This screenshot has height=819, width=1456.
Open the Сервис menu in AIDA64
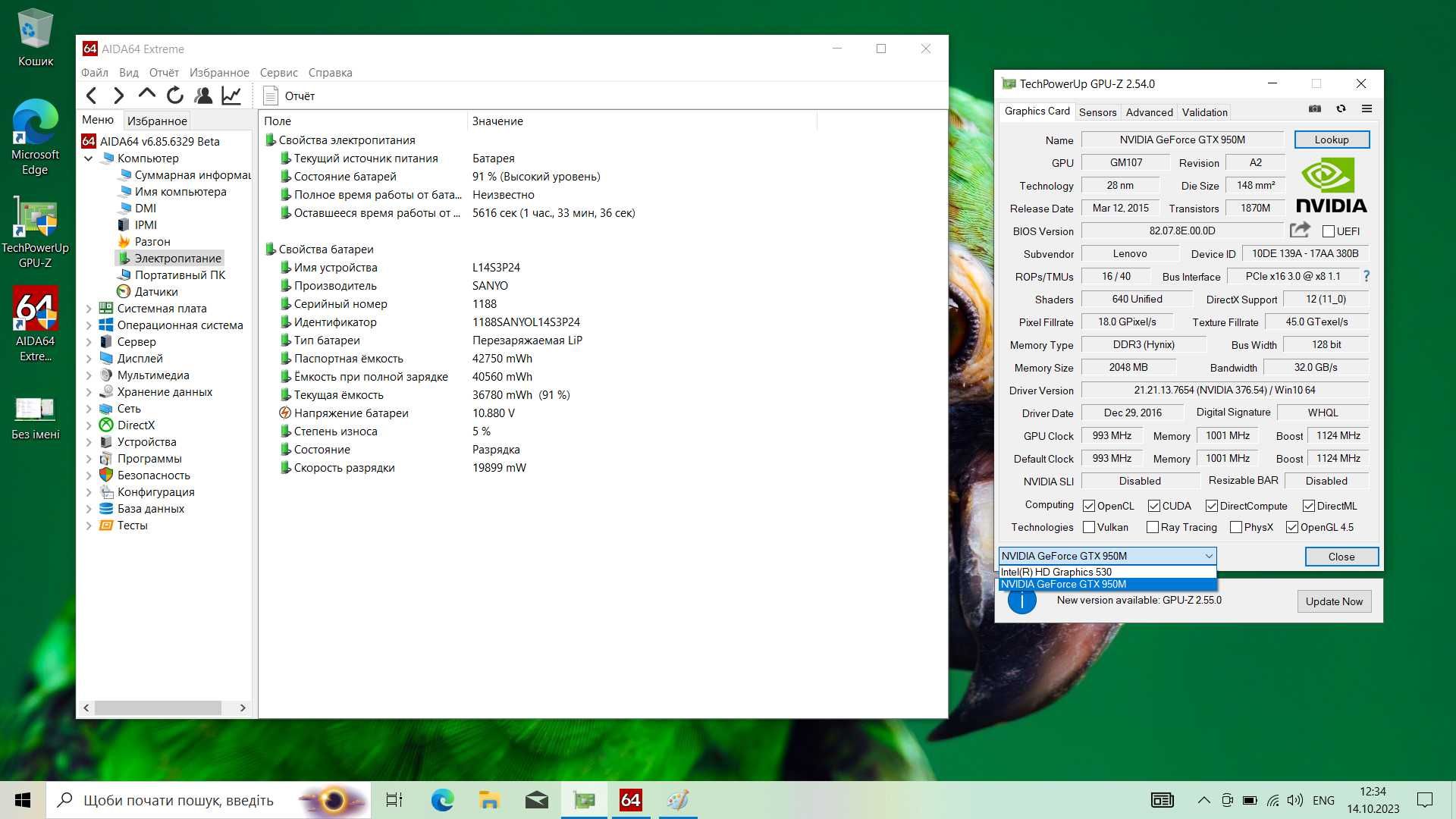coord(278,73)
